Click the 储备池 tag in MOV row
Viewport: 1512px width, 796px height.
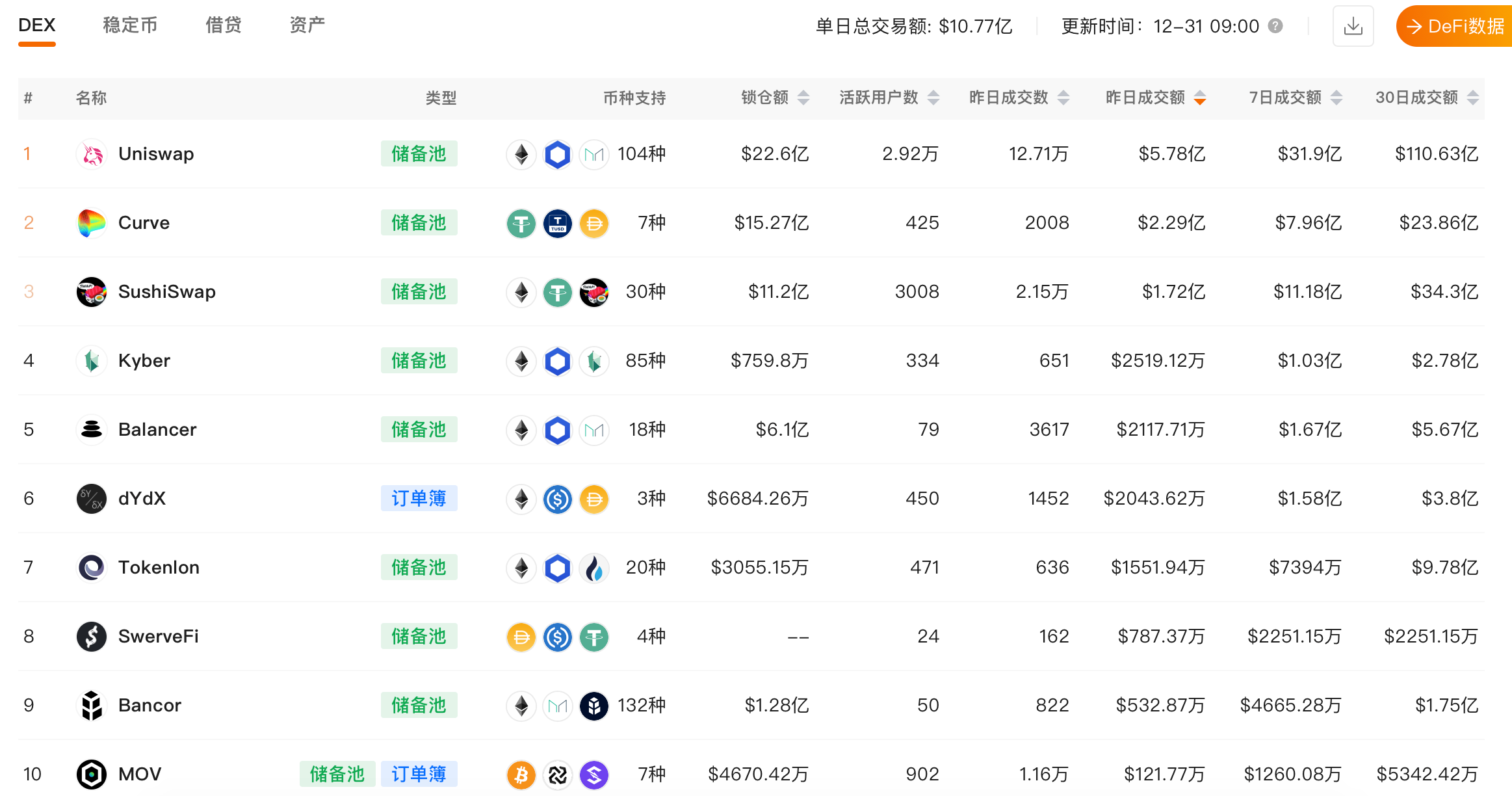337,775
